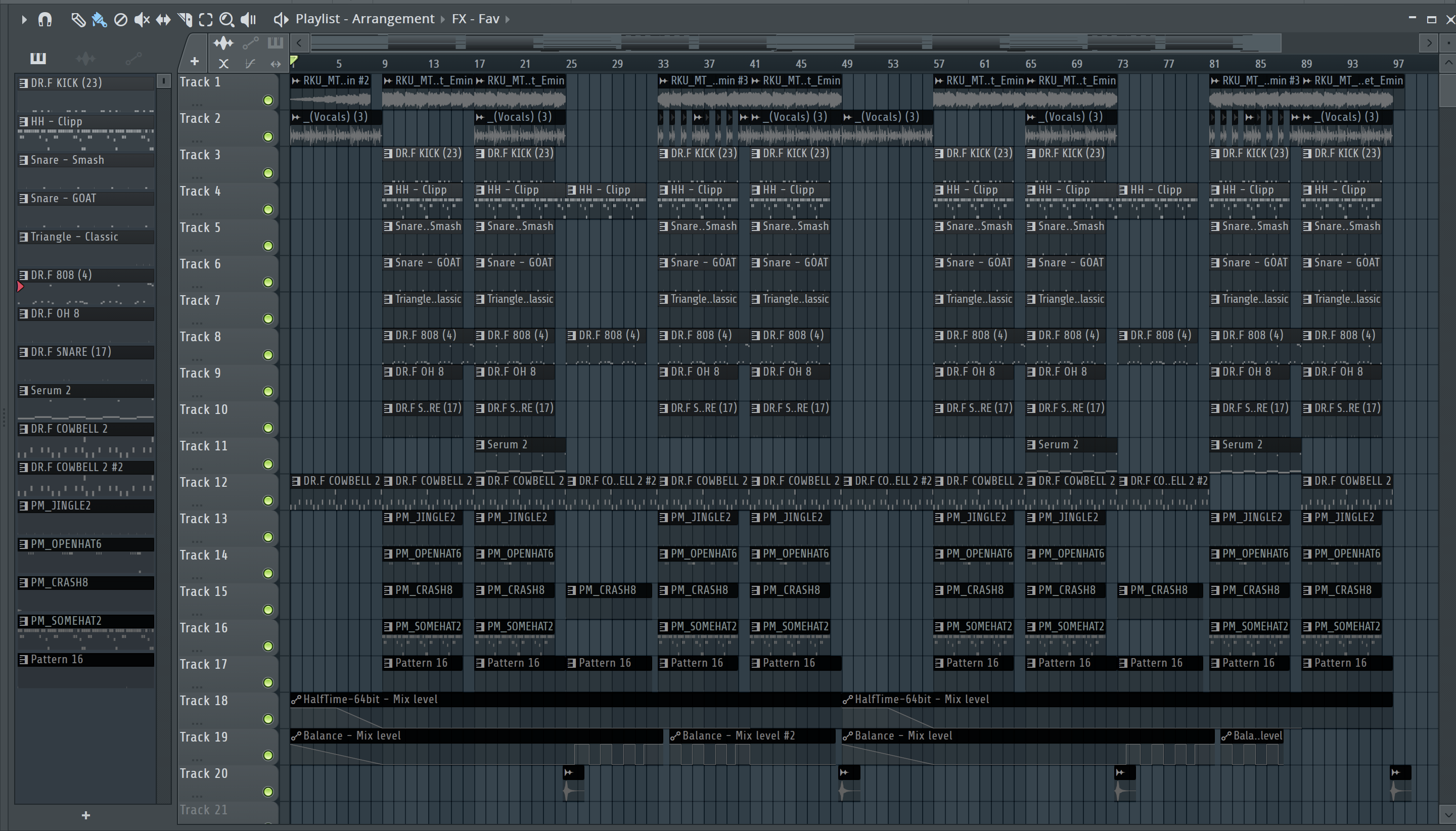The image size is (1456, 831).
Task: Click the Track 18 header name
Action: pos(203,700)
